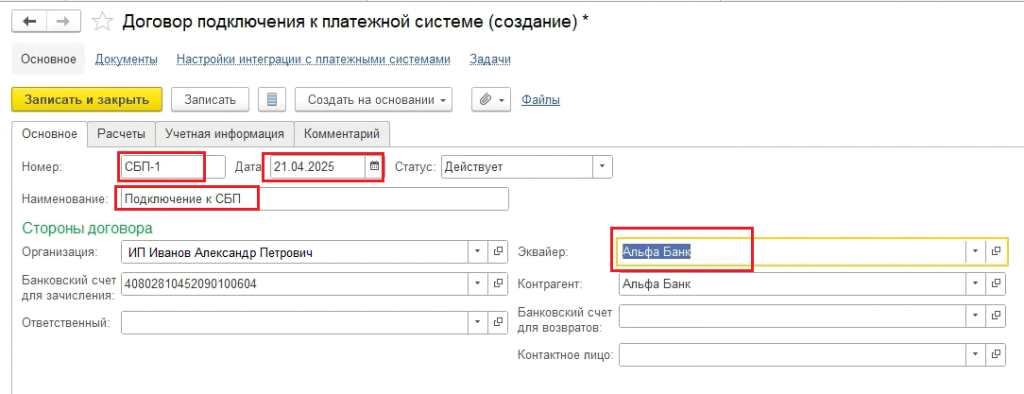Open Настройки интеграции с платежными системами link
The width and height of the screenshot is (1024, 394).
pyautogui.click(x=313, y=59)
